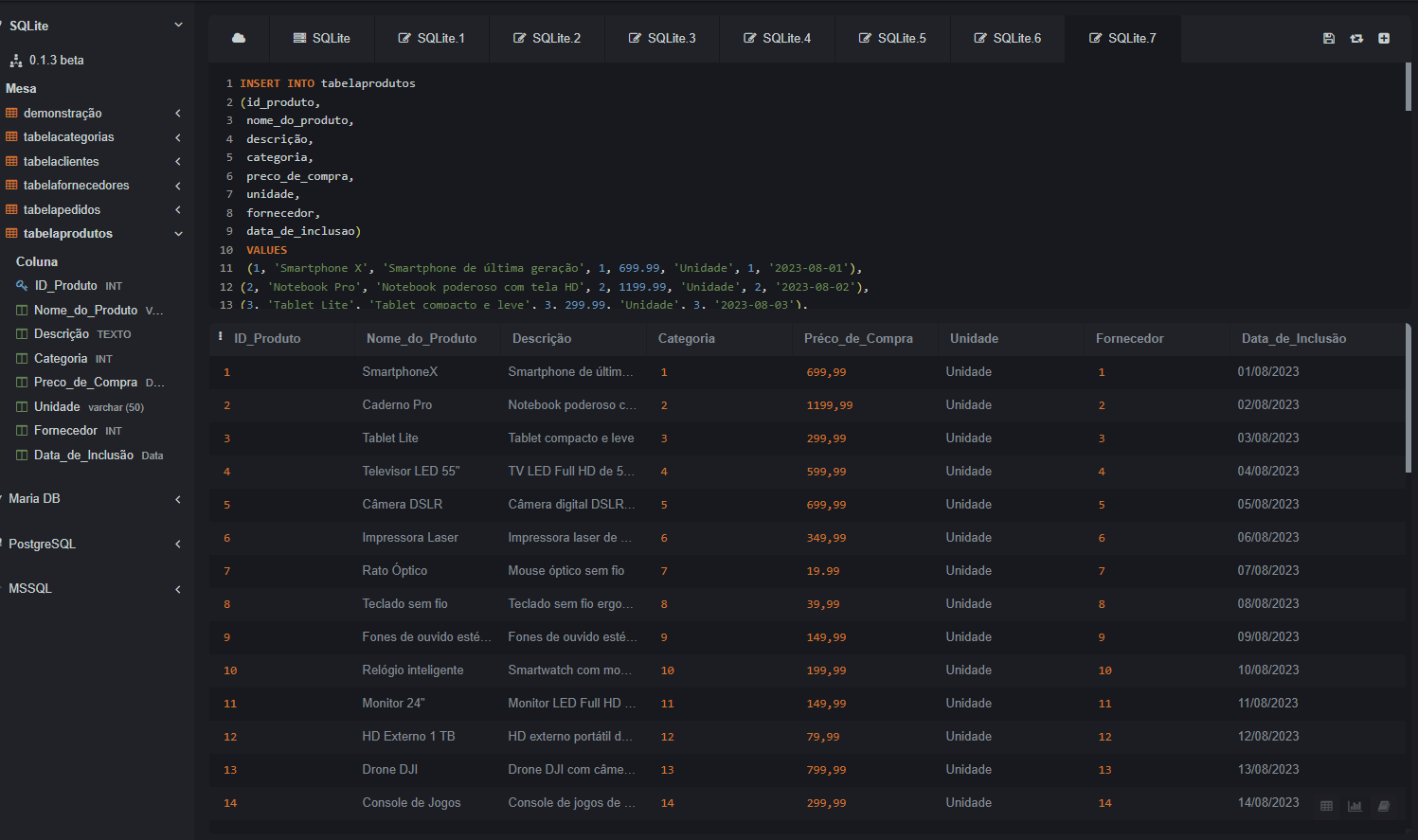Viewport: 1418px width, 840px height.
Task: Click the Relógio inteligente cell
Action: [413, 670]
